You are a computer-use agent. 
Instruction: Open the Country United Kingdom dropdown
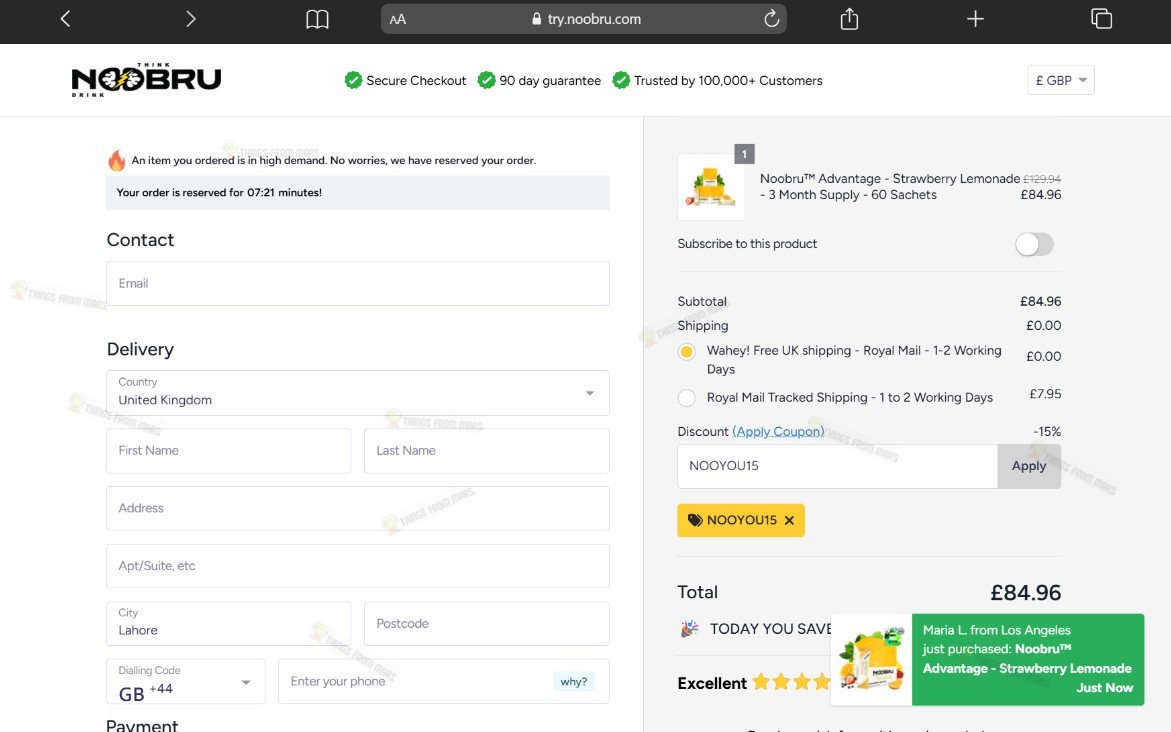[358, 393]
